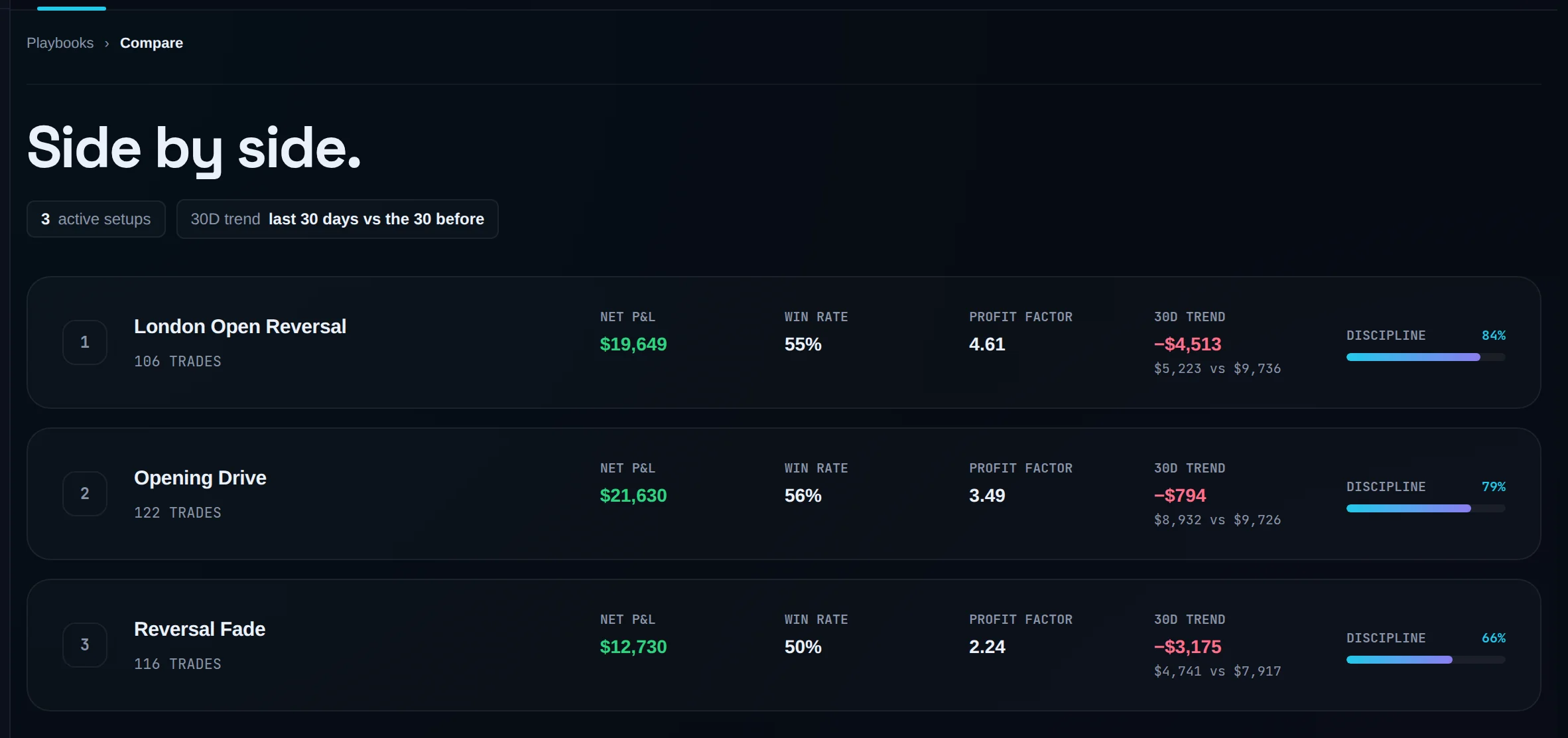Click the 3.49 profit factor value
The image size is (1568, 738).
(x=987, y=496)
